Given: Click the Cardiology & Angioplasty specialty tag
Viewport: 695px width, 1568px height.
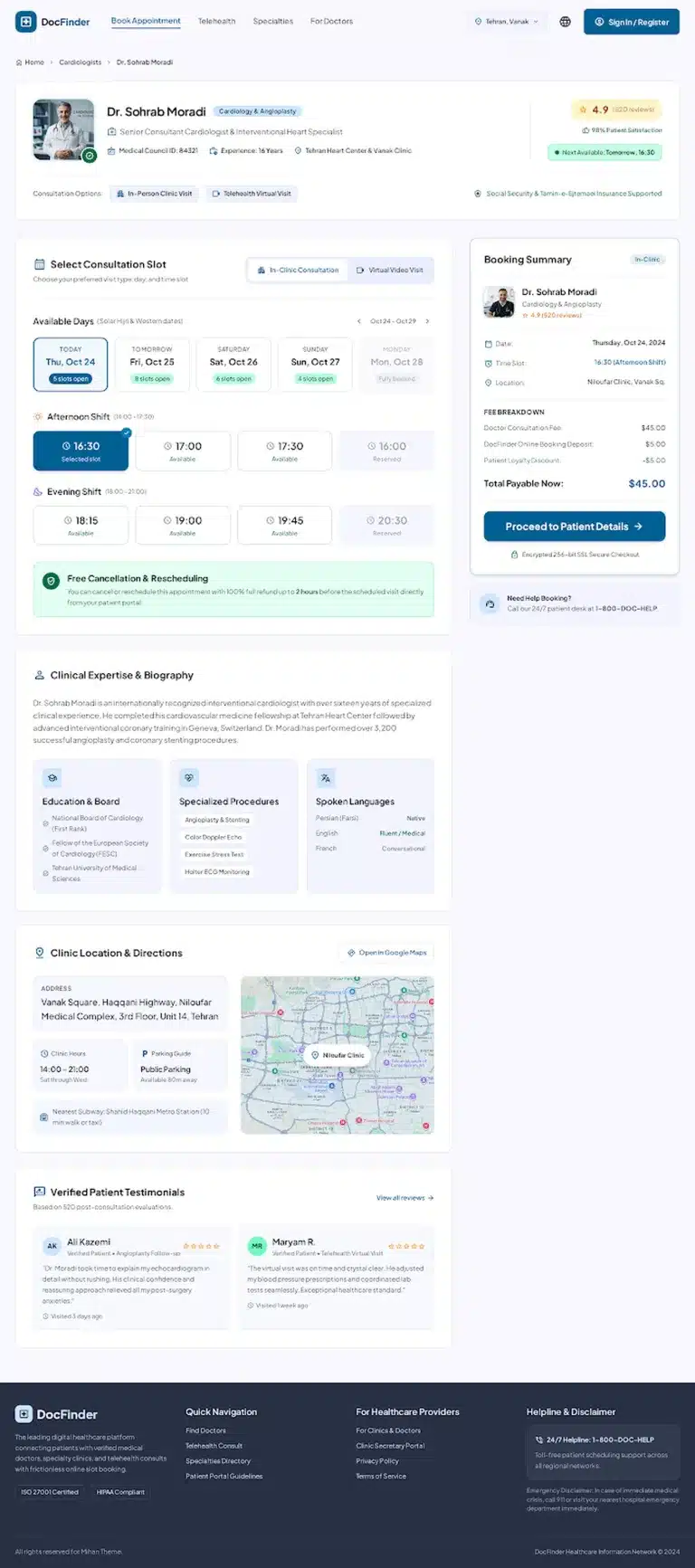Looking at the screenshot, I should (x=258, y=111).
